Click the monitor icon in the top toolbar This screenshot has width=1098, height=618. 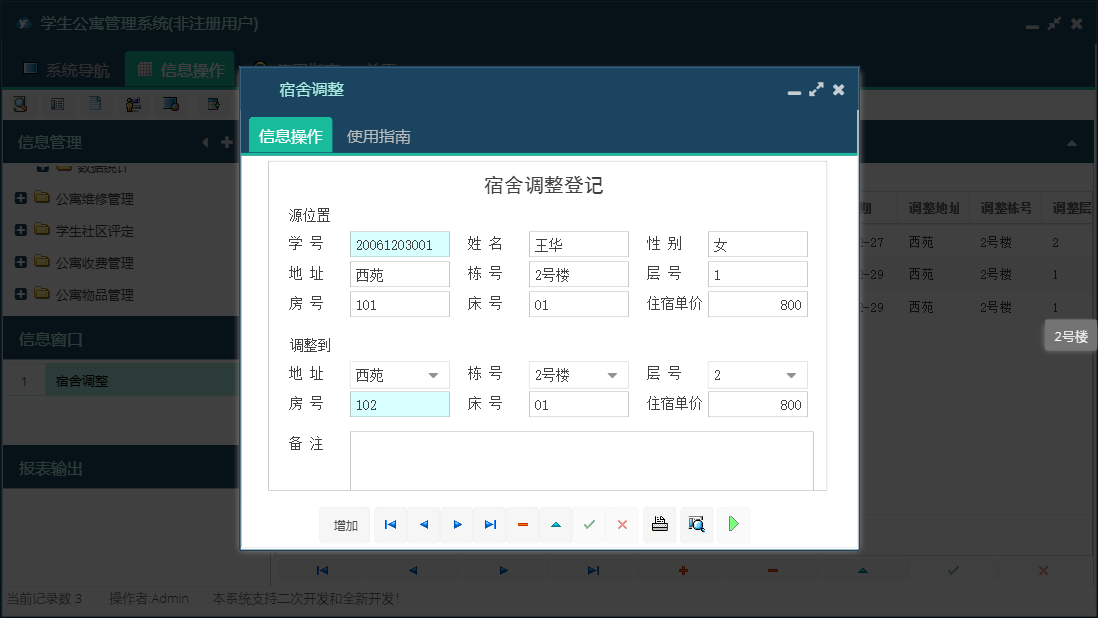[170, 103]
